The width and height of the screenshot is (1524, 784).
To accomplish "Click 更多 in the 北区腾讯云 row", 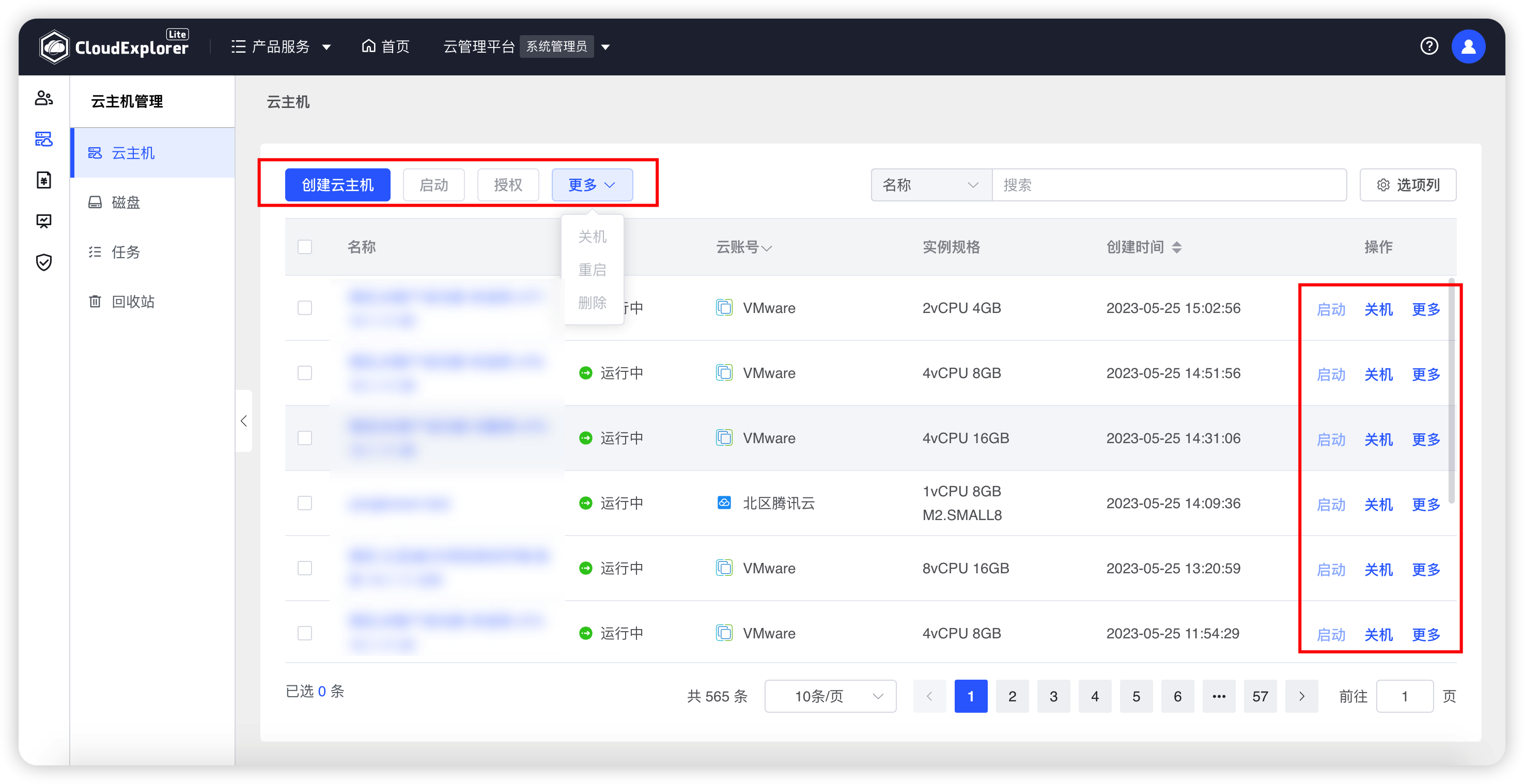I will pos(1425,505).
